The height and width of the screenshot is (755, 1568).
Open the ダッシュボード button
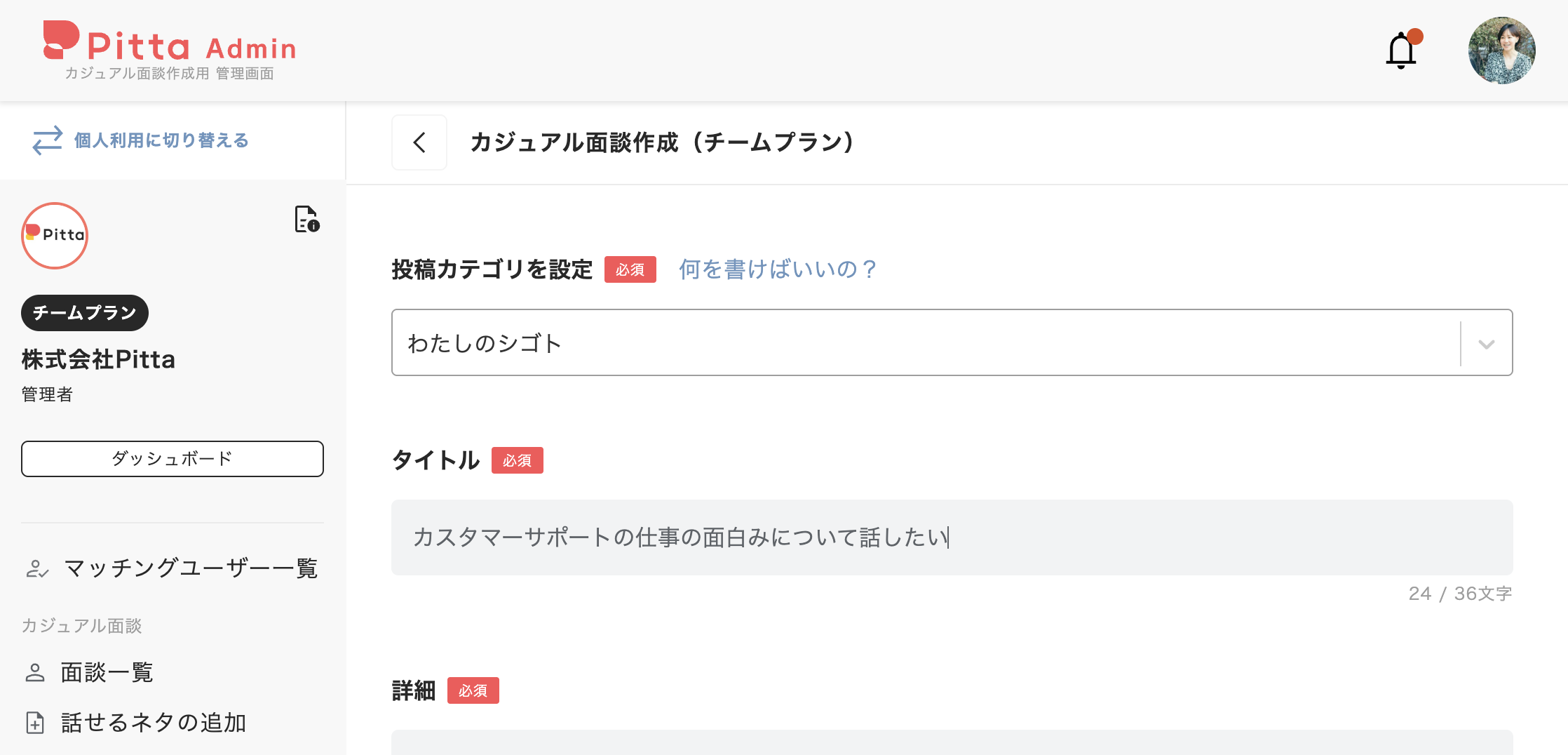[172, 458]
